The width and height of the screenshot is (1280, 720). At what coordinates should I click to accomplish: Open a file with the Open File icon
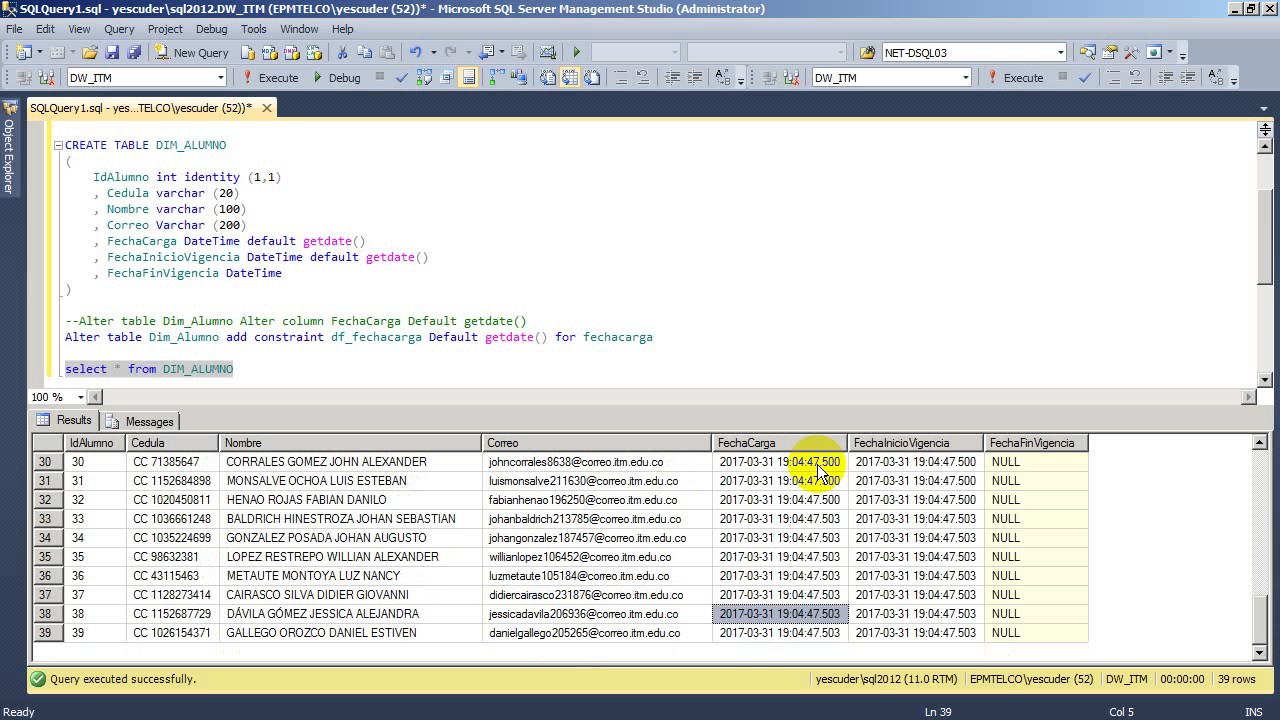(x=89, y=52)
